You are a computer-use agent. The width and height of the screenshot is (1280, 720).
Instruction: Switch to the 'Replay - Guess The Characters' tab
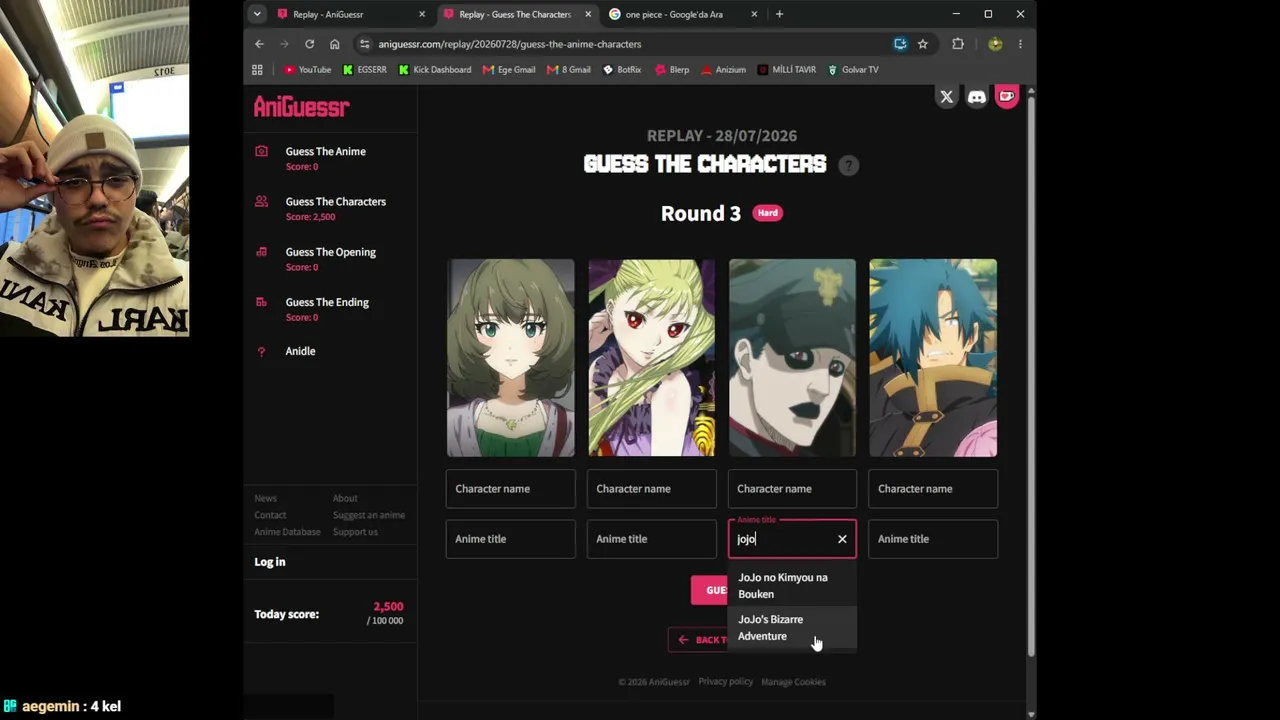click(x=518, y=14)
